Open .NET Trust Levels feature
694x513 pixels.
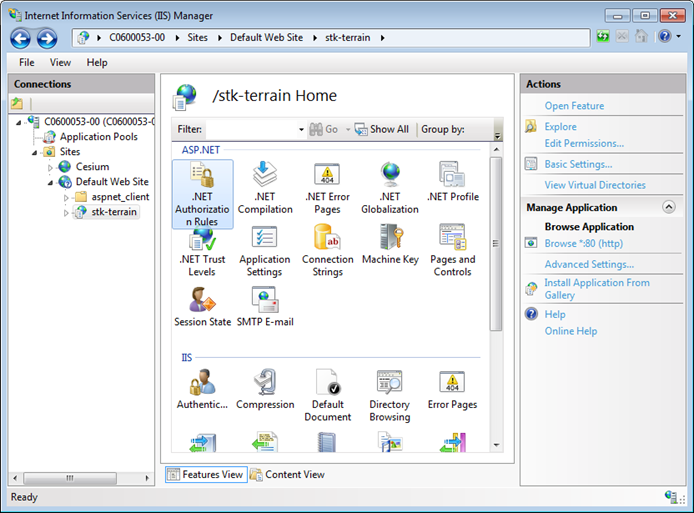click(x=202, y=251)
